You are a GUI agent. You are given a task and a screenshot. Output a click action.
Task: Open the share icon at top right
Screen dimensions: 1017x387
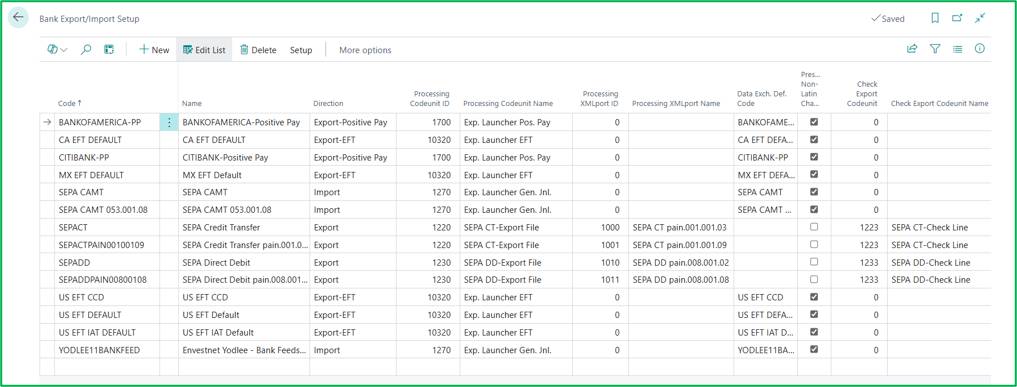(912, 49)
